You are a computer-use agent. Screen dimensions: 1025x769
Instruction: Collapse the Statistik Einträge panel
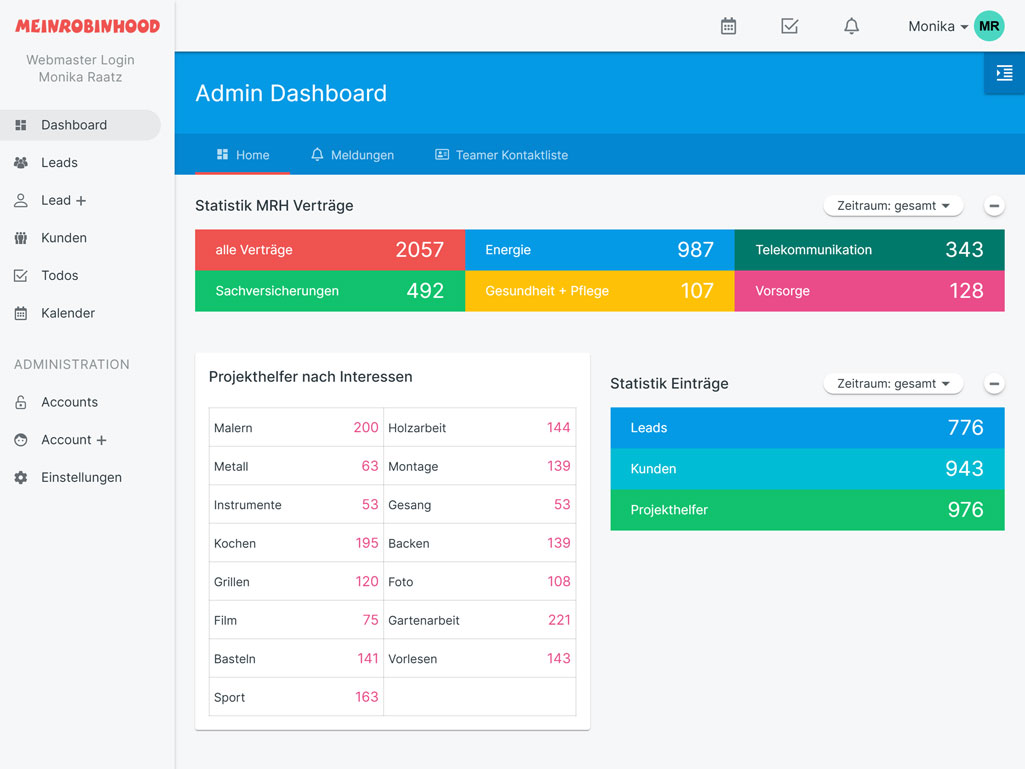pos(994,383)
